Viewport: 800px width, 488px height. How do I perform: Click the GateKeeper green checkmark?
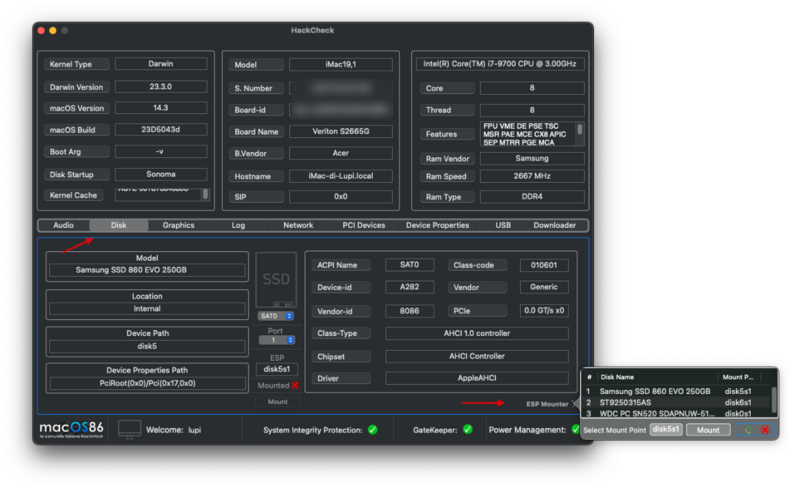[x=466, y=430]
